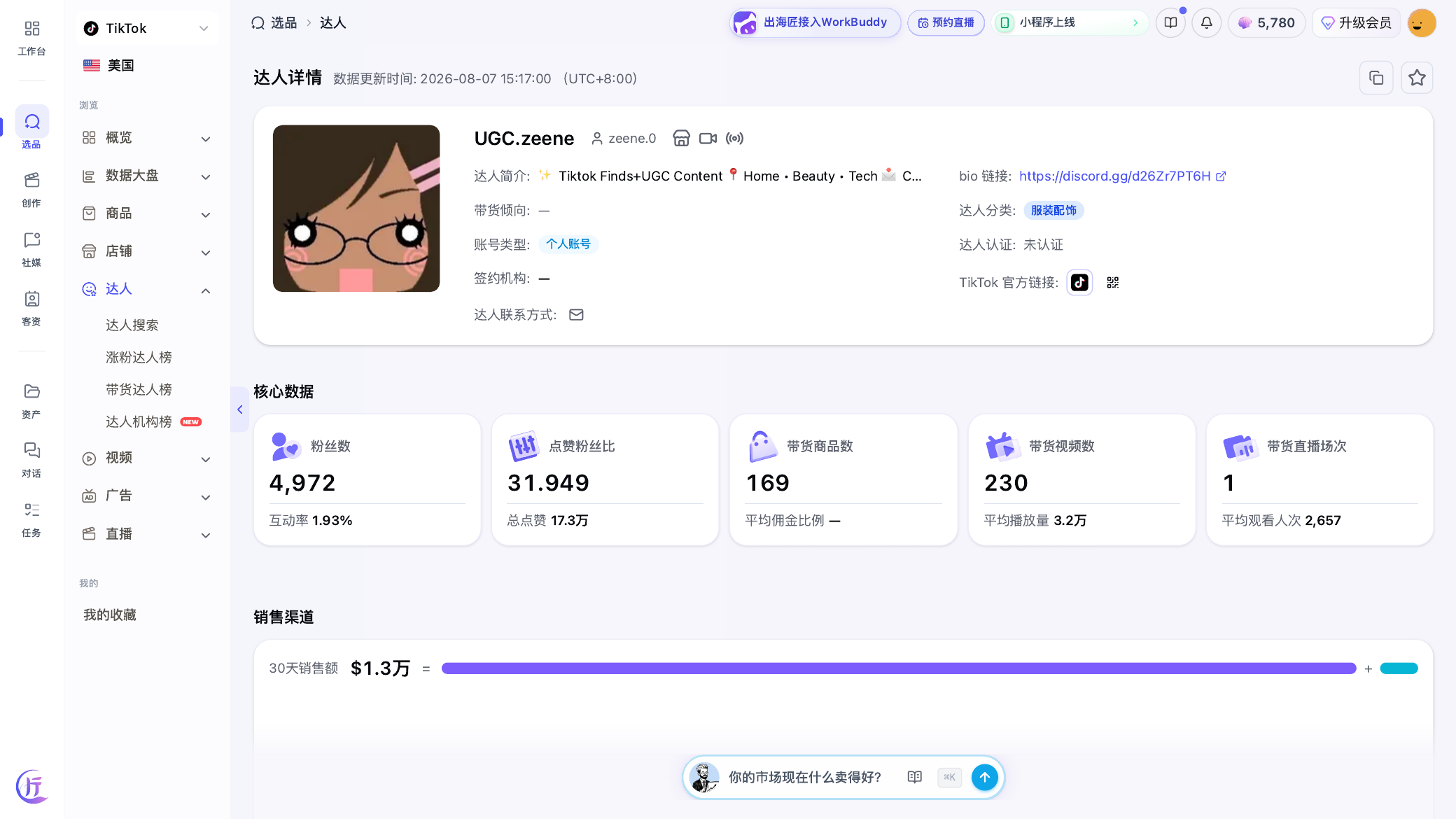This screenshot has height=819, width=1456.
Task: Open the TikTok official link icon
Action: coord(1079,282)
